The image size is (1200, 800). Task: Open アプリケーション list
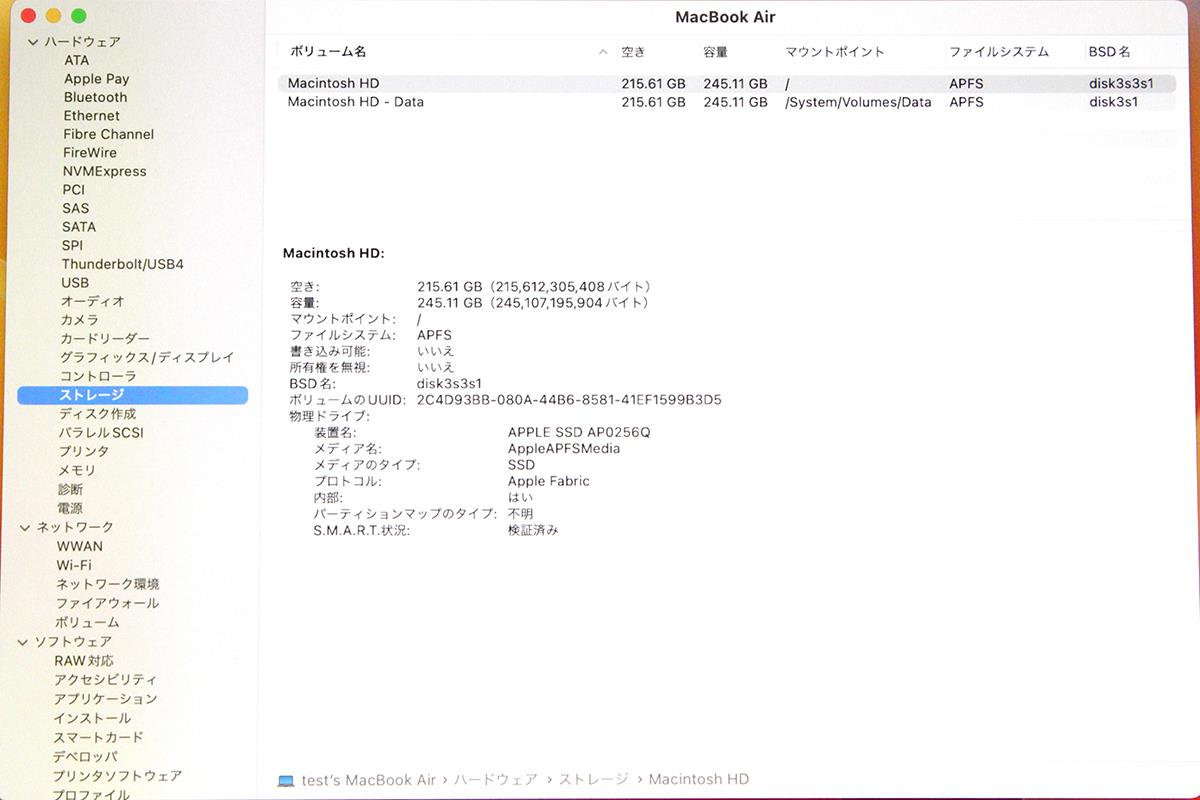[106, 699]
